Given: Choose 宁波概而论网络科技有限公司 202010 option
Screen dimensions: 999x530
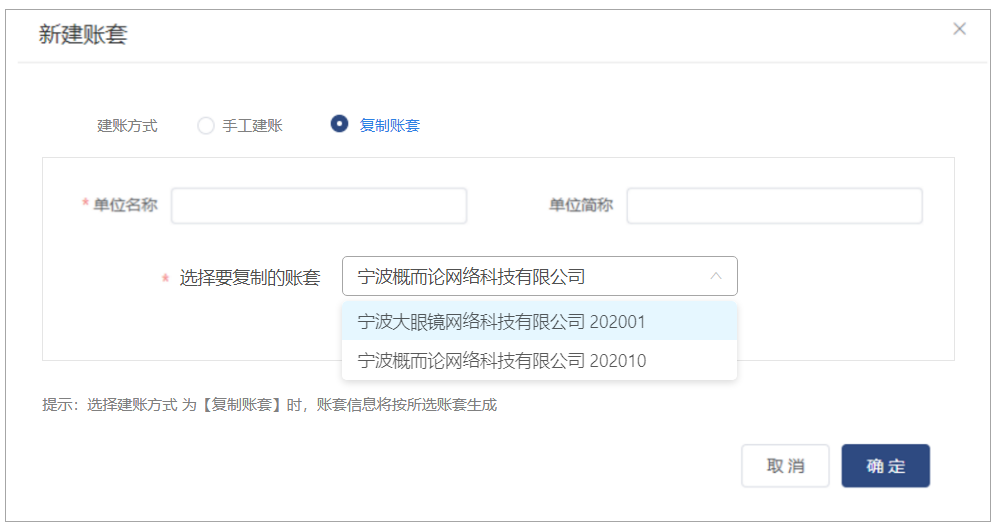Looking at the screenshot, I should click(540, 361).
